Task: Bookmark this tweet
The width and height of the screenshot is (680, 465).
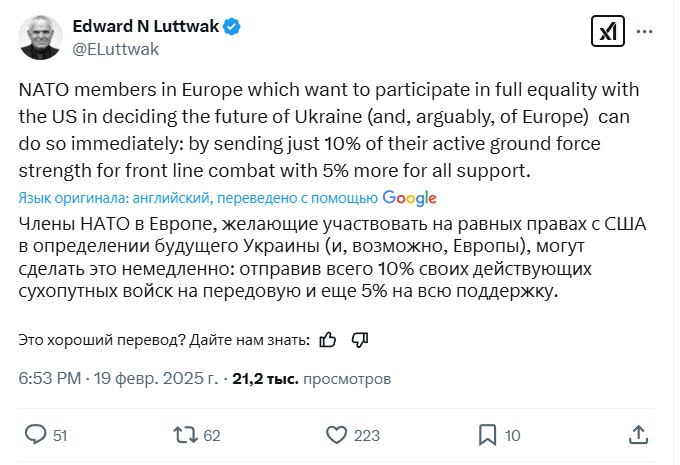Action: point(487,434)
